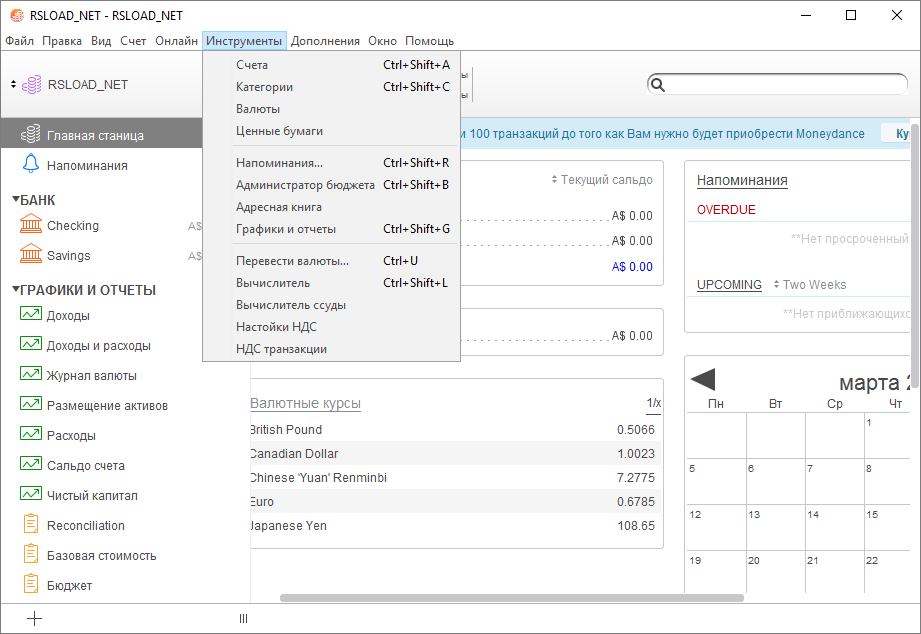Choose Графики и отчеты from the menu

click(331, 229)
